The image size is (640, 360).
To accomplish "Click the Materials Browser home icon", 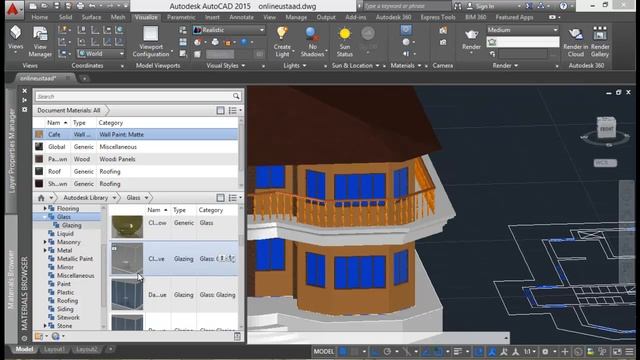I will click(41, 198).
